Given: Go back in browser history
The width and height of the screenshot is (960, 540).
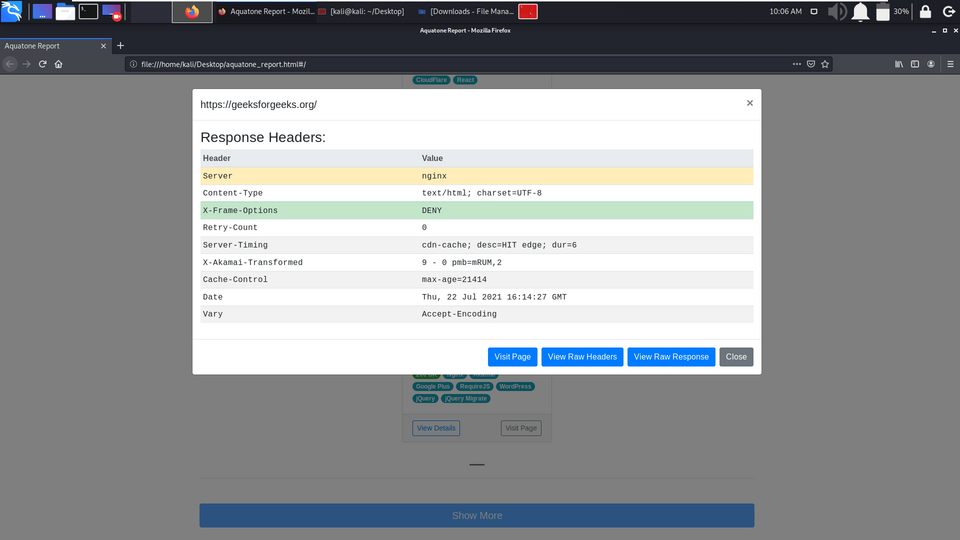Looking at the screenshot, I should [x=10, y=64].
